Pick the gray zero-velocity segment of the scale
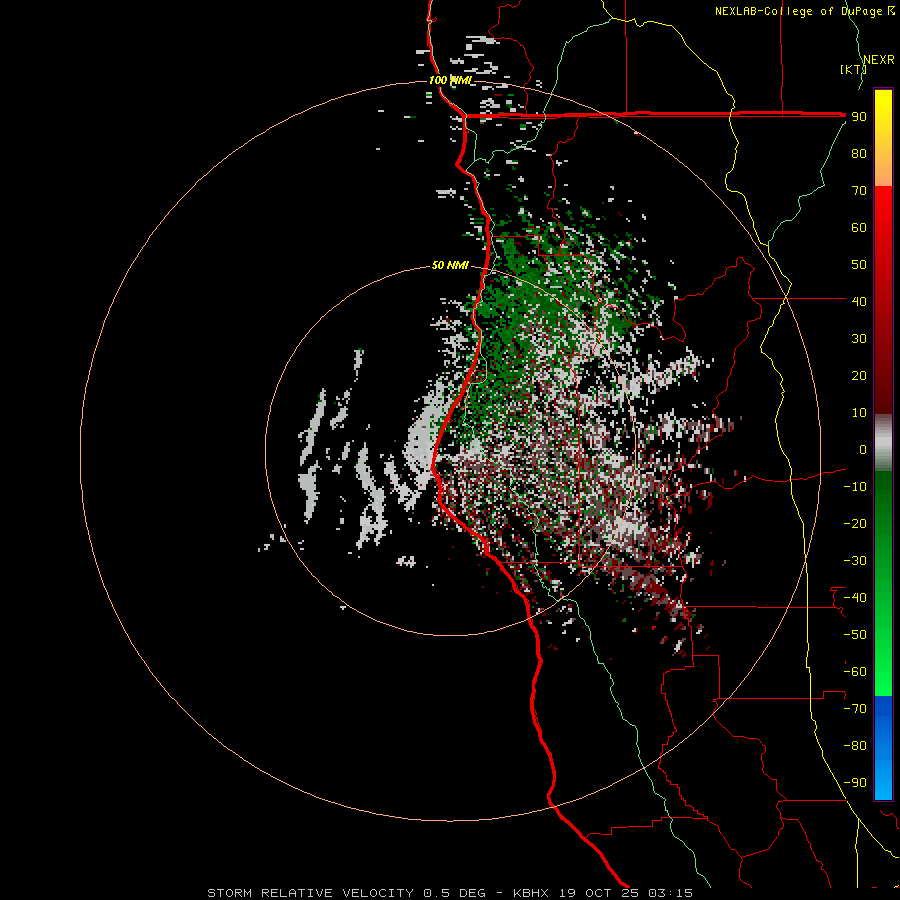The image size is (900, 900). pyautogui.click(x=883, y=443)
